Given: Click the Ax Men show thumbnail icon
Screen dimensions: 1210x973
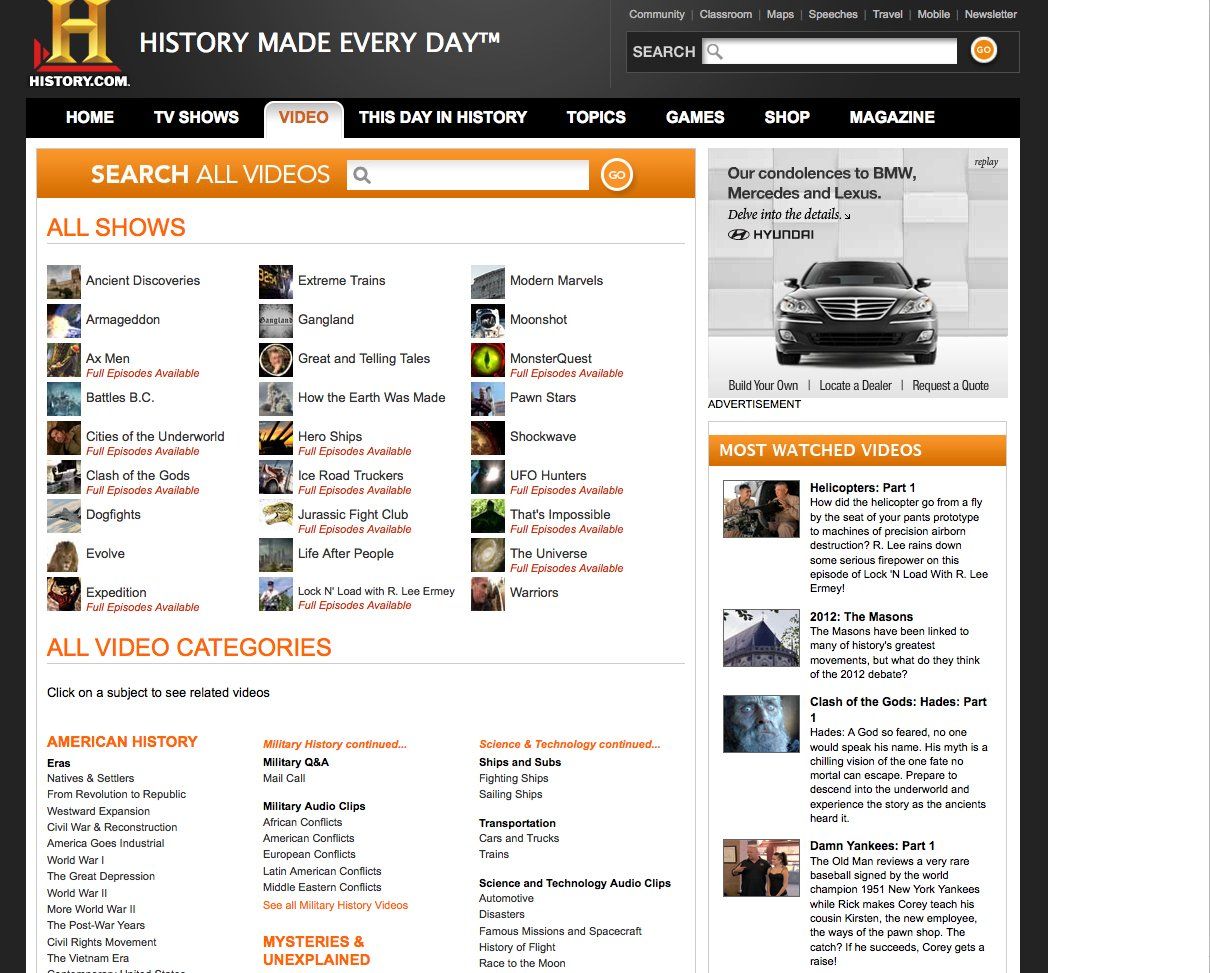Looking at the screenshot, I should click(64, 360).
